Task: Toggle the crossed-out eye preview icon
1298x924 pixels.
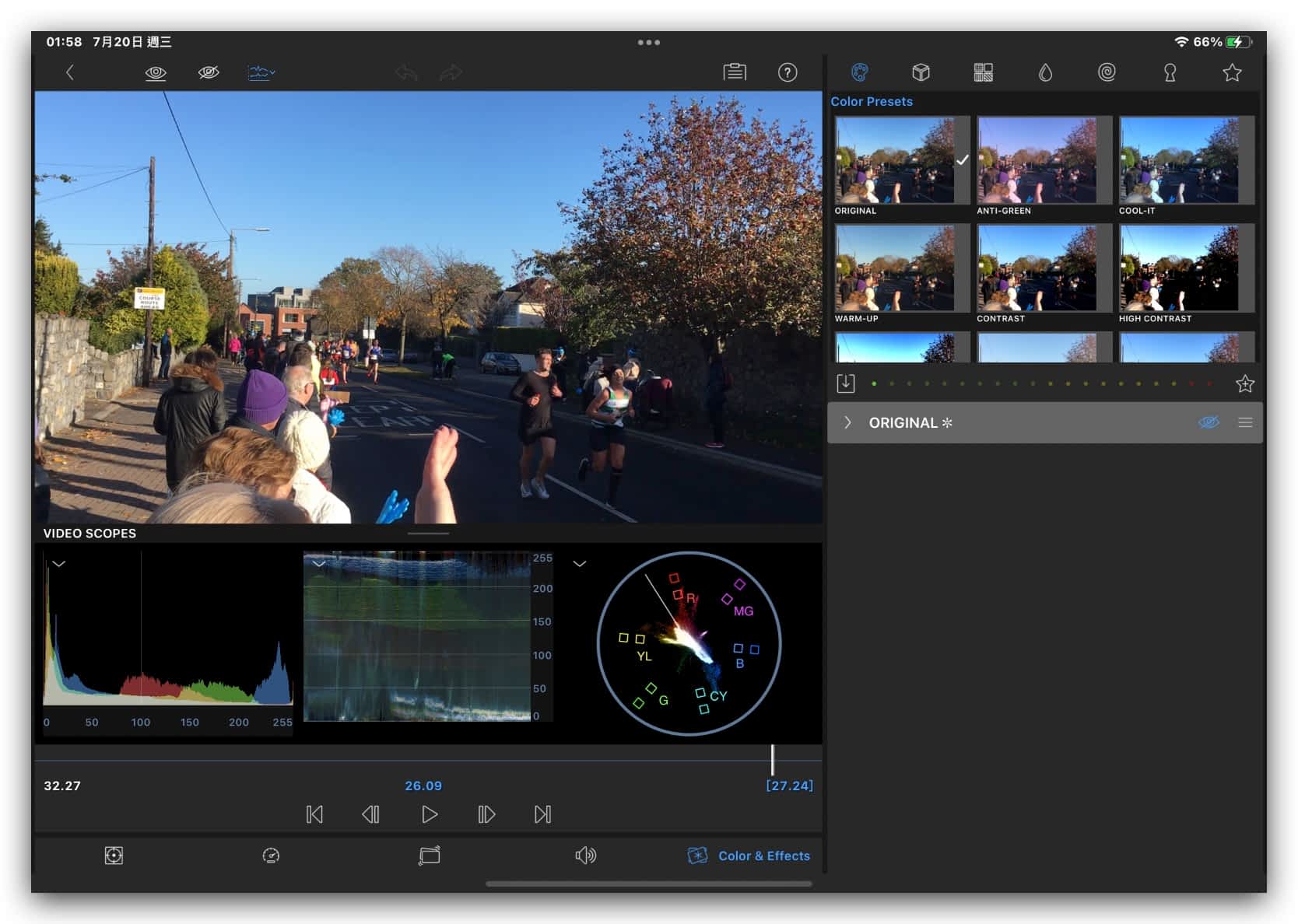Action: [209, 72]
